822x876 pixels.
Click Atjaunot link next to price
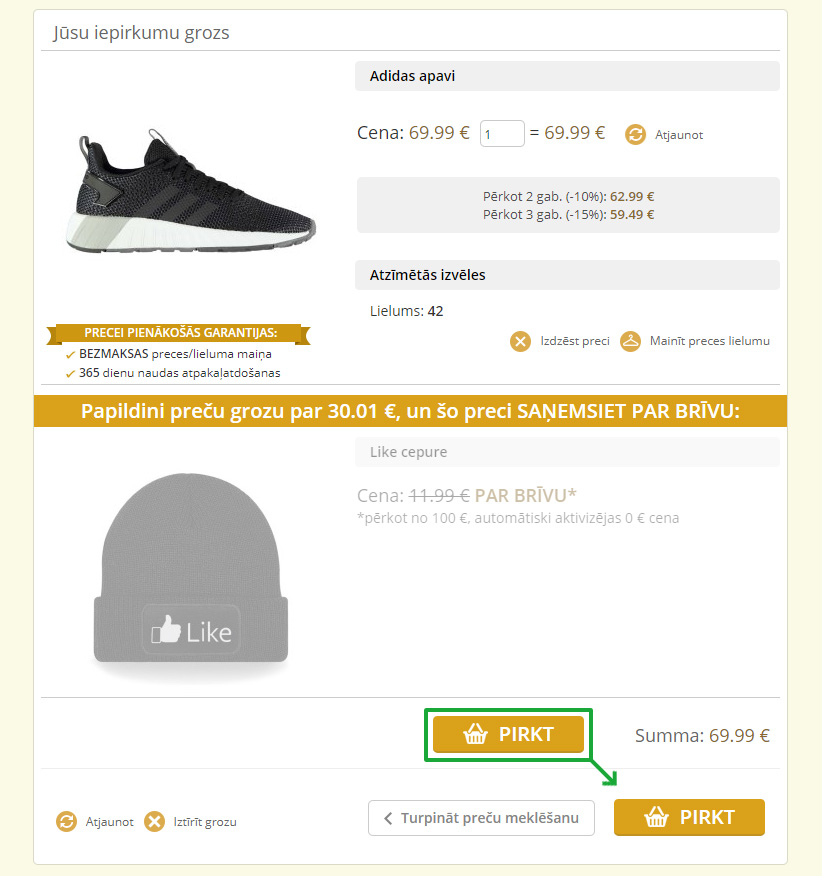point(679,135)
